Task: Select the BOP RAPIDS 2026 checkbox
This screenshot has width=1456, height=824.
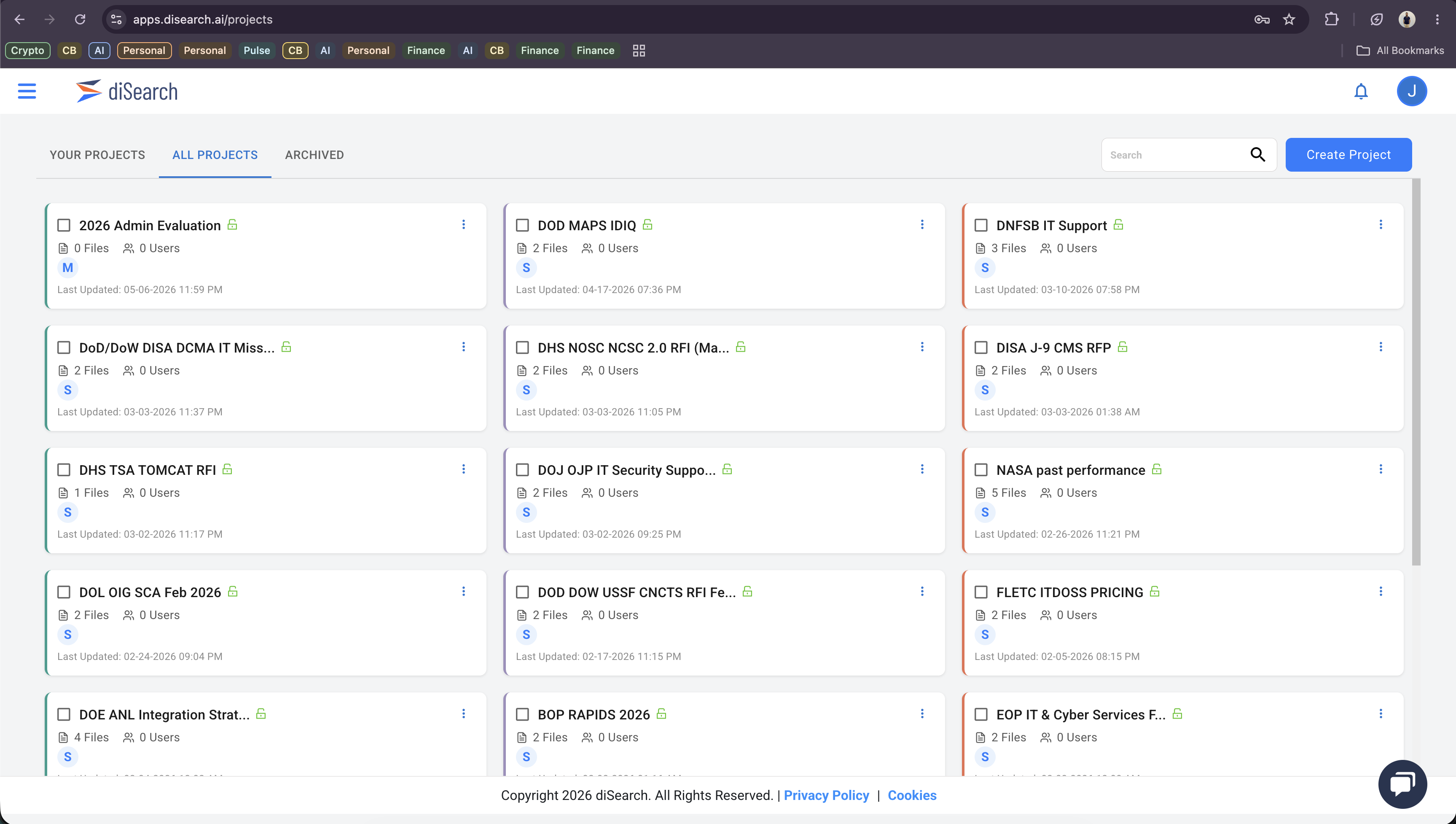Action: 523,714
